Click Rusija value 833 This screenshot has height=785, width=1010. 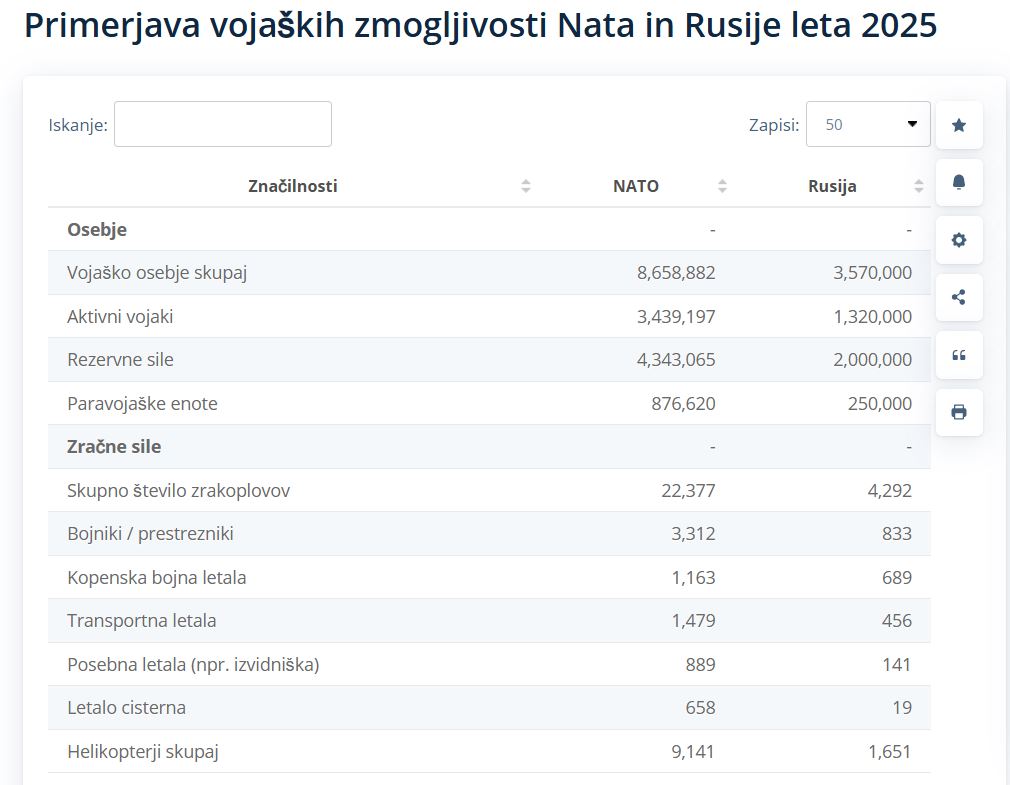coord(897,534)
